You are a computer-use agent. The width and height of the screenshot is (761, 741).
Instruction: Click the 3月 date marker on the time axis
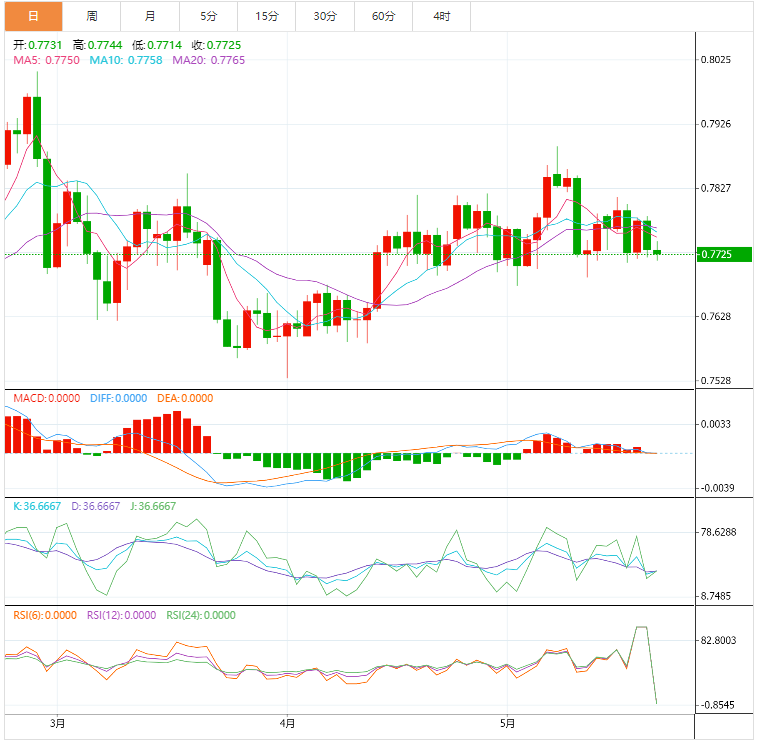pos(57,722)
